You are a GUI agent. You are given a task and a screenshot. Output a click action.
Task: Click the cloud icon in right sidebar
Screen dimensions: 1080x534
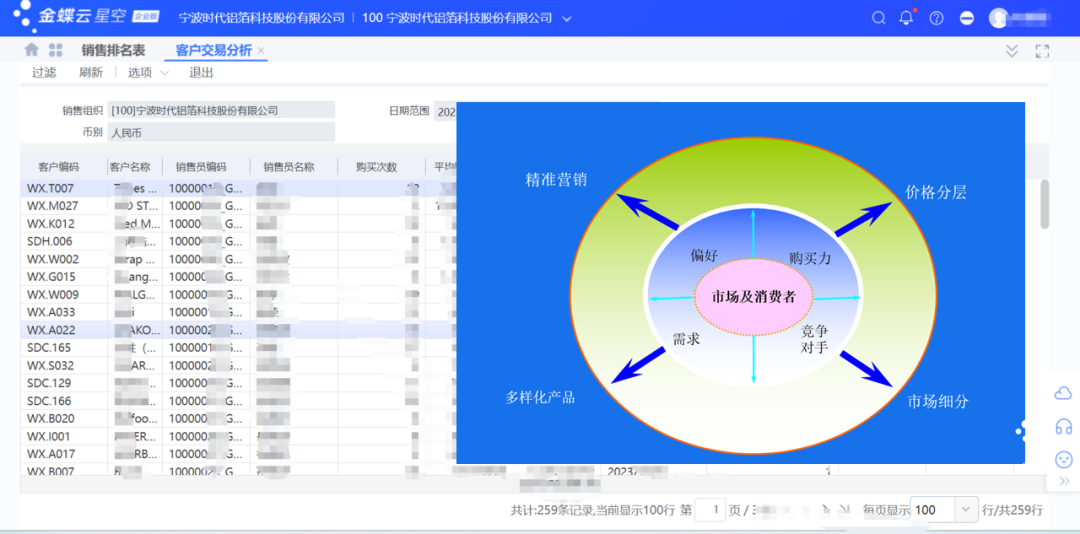click(x=1063, y=394)
